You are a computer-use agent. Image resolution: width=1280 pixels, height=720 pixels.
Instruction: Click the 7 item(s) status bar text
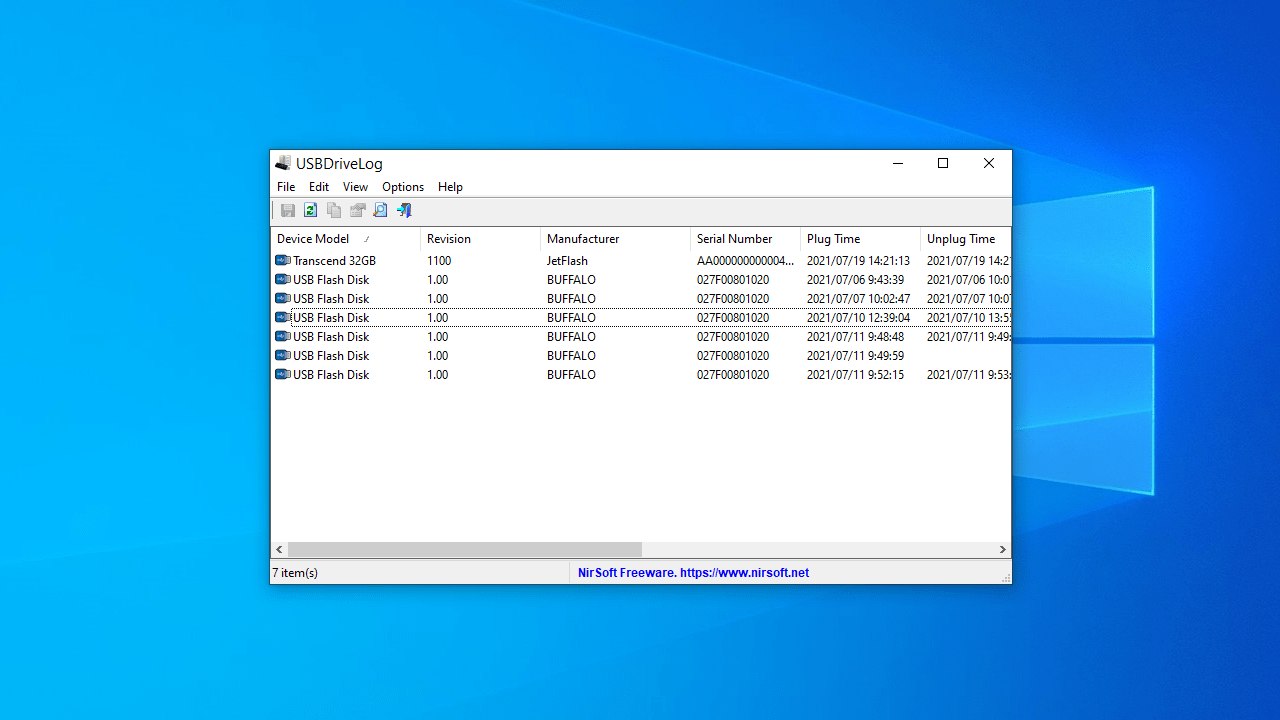coord(295,573)
